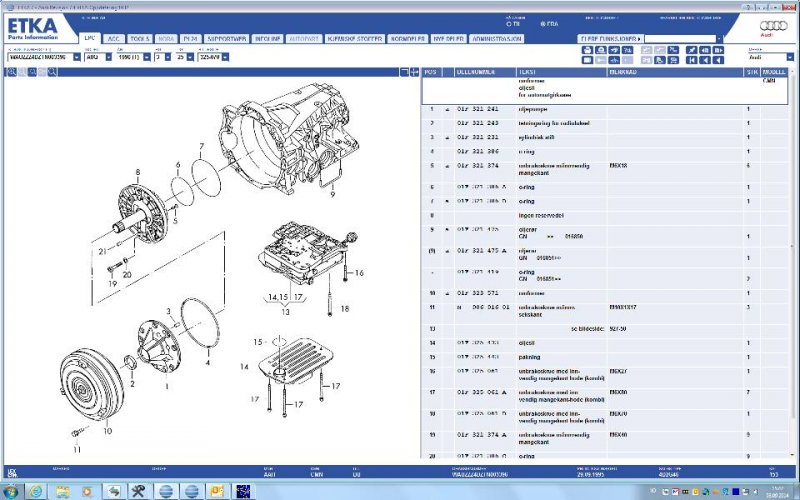The width and height of the screenshot is (800, 500).
Task: Switch to the TOOLS tab
Action: click(x=140, y=38)
